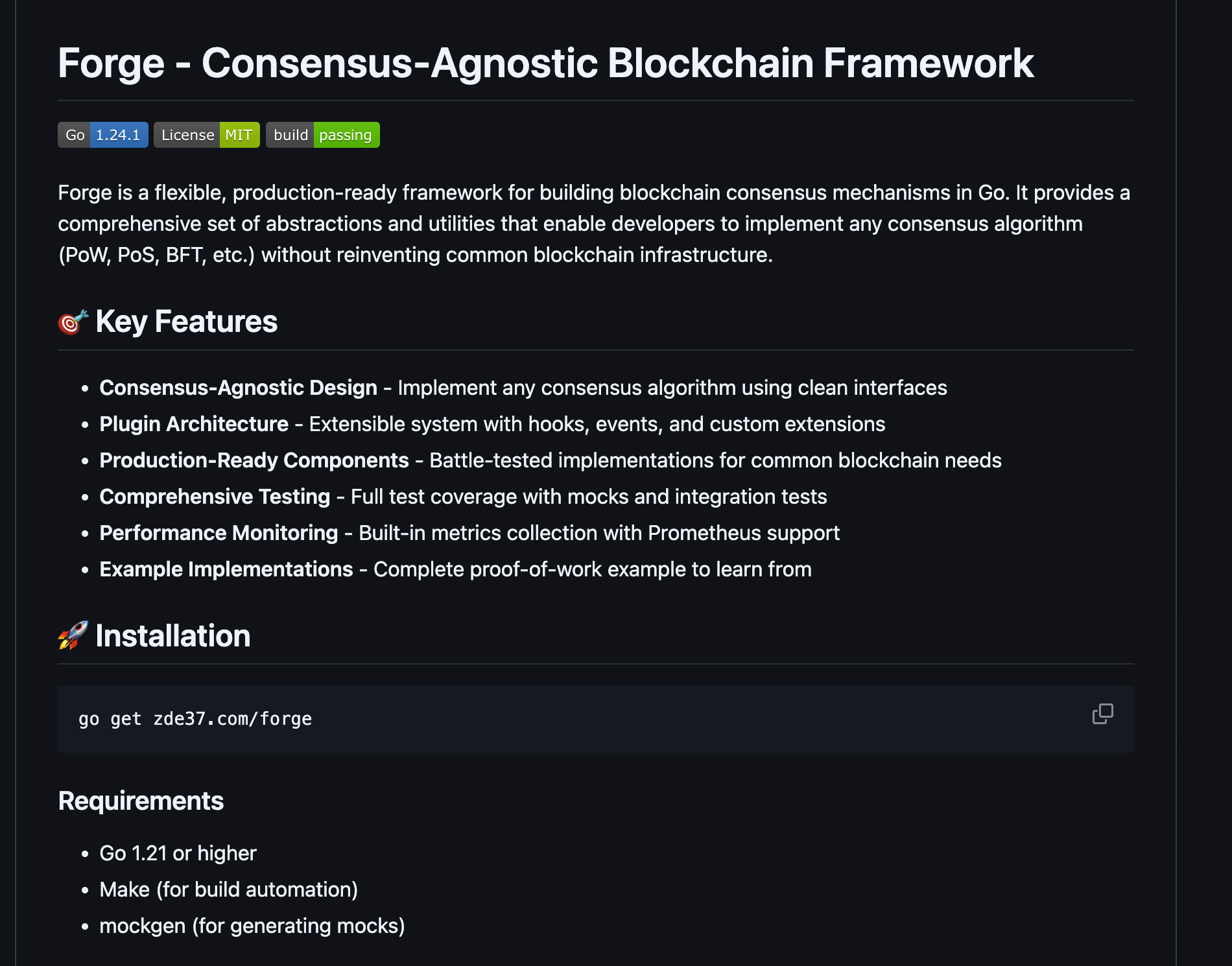Click the dart emoji beside Key Features

pos(73,322)
